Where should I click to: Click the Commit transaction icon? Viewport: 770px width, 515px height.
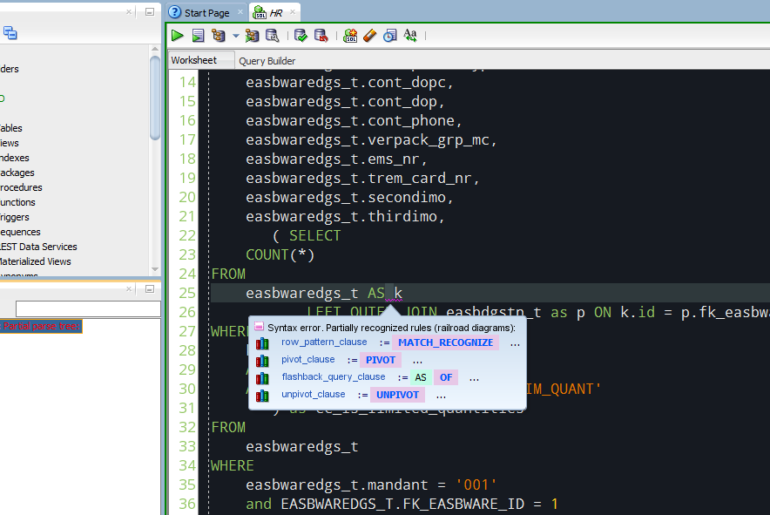[301, 36]
